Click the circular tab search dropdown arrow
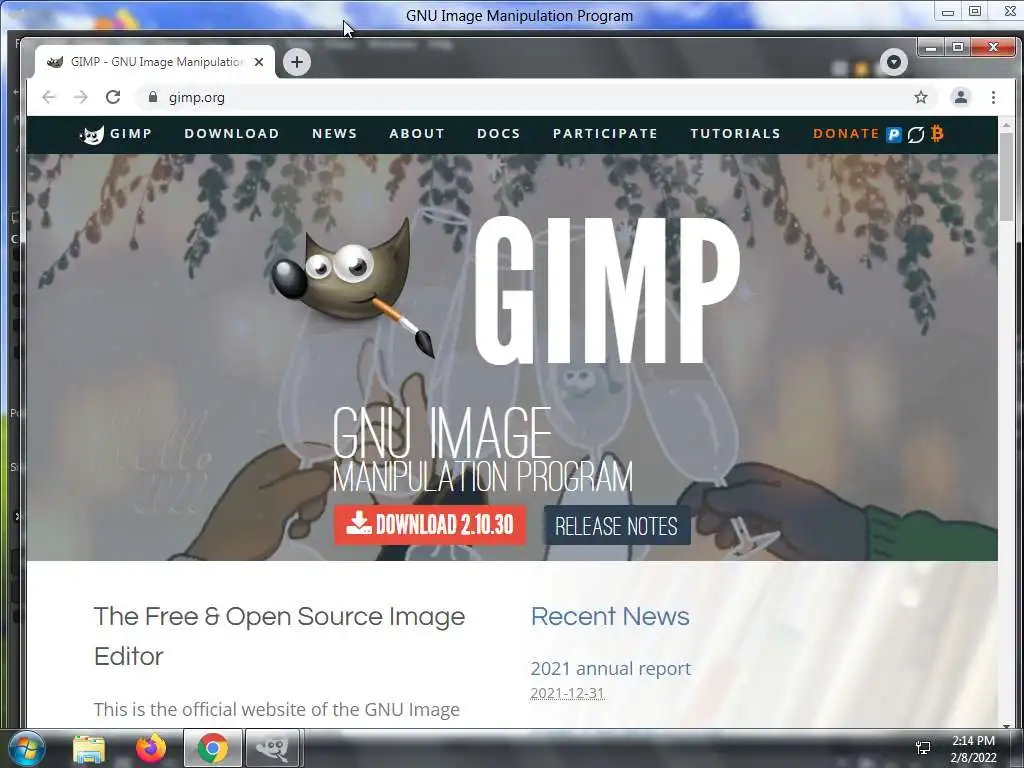 (894, 62)
